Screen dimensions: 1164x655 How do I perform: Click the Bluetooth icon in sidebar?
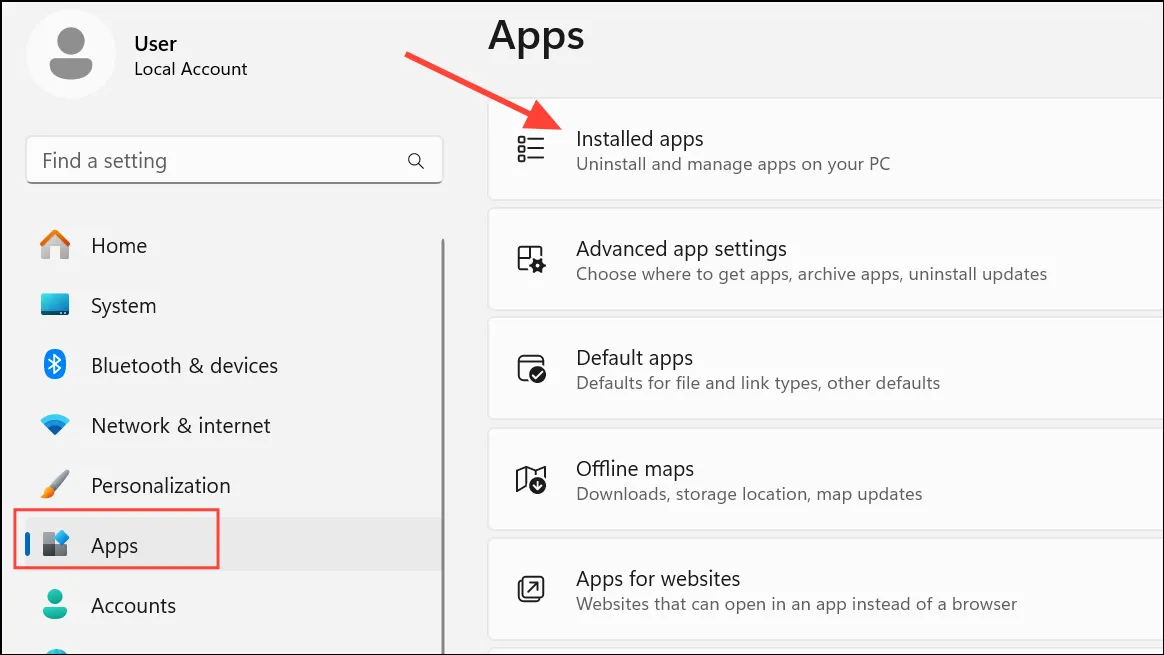(55, 365)
